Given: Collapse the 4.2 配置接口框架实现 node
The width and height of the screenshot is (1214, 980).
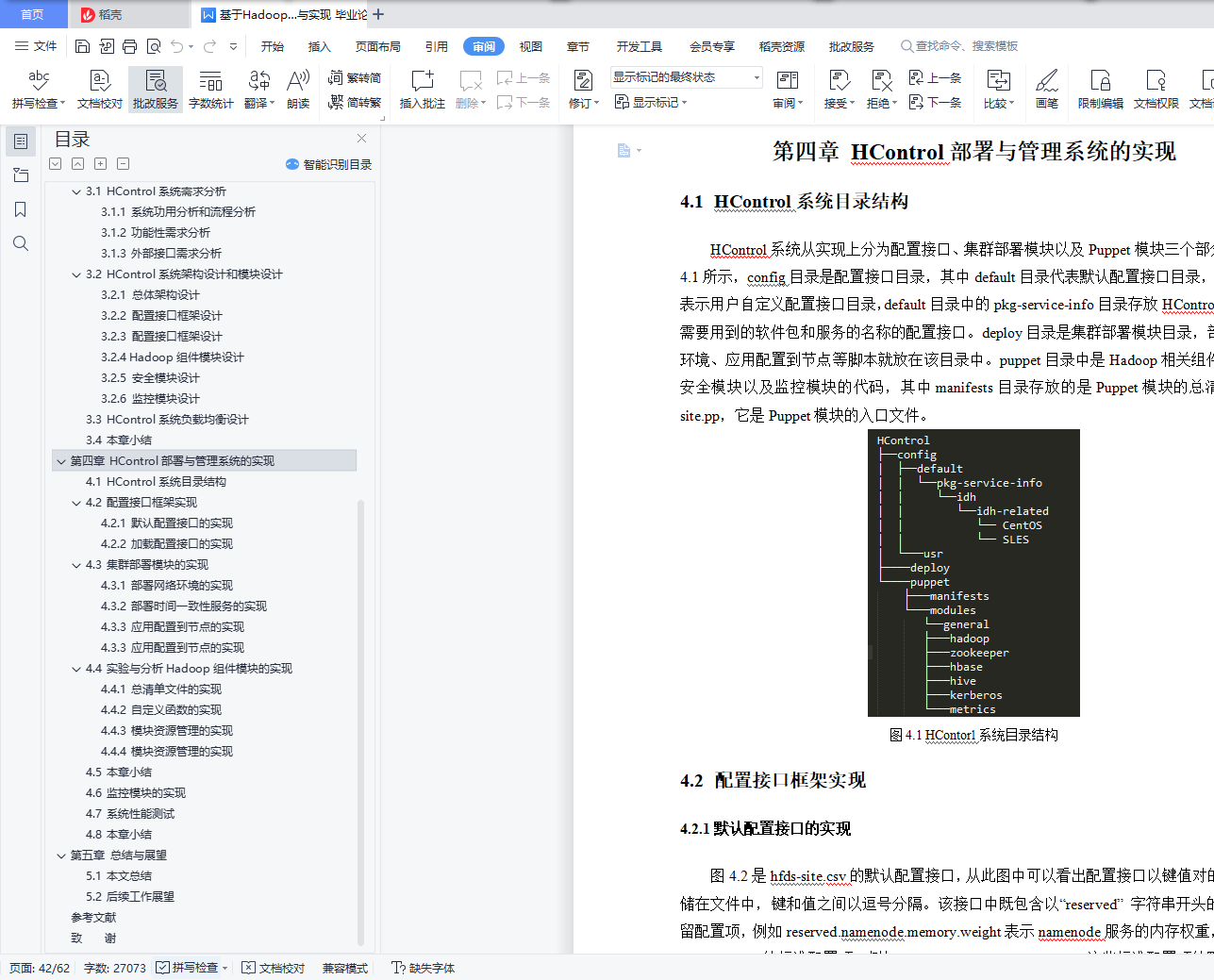Looking at the screenshot, I should [76, 503].
